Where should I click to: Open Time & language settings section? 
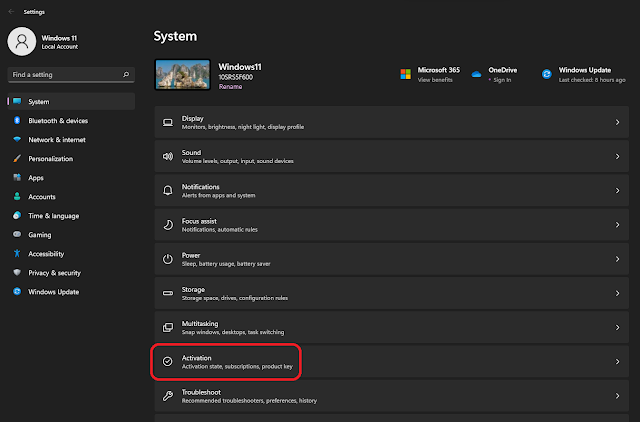(x=53, y=215)
